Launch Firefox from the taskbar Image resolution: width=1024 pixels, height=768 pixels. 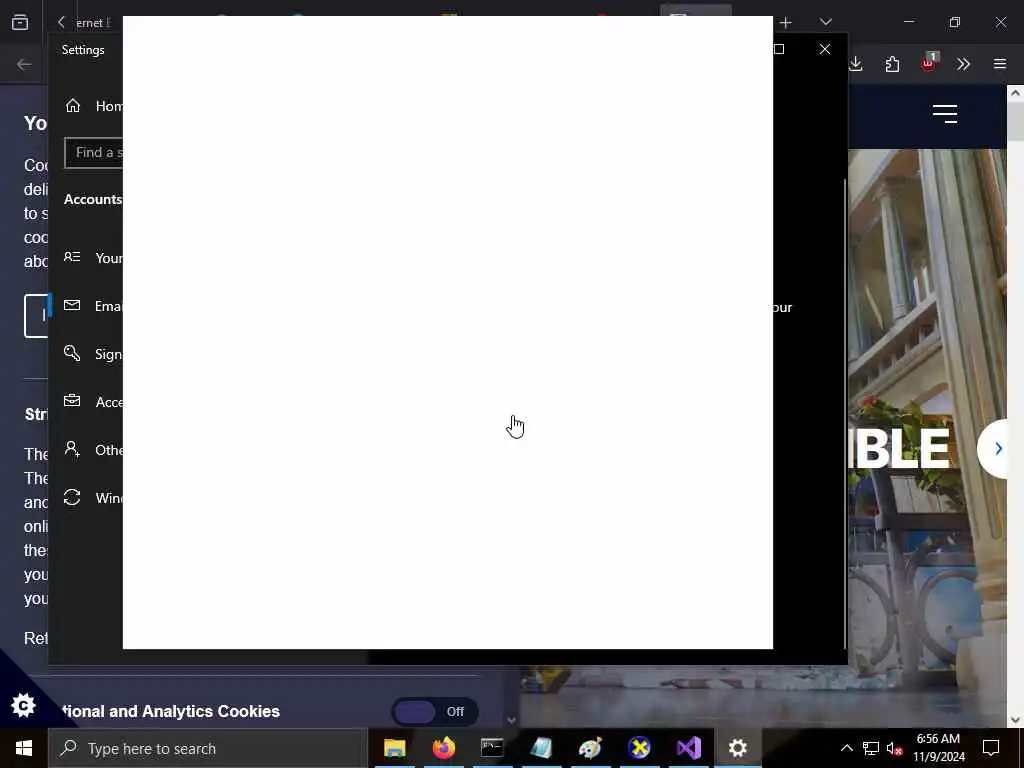(443, 748)
